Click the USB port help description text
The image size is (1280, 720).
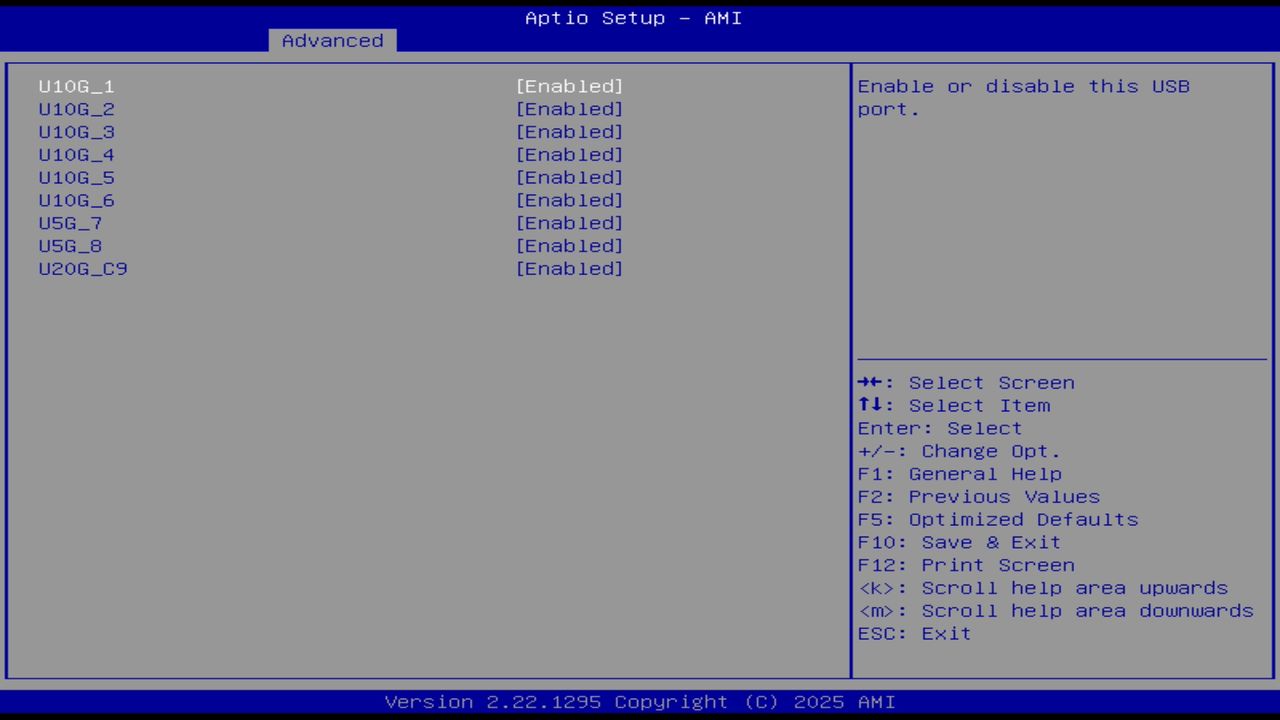tap(1023, 97)
